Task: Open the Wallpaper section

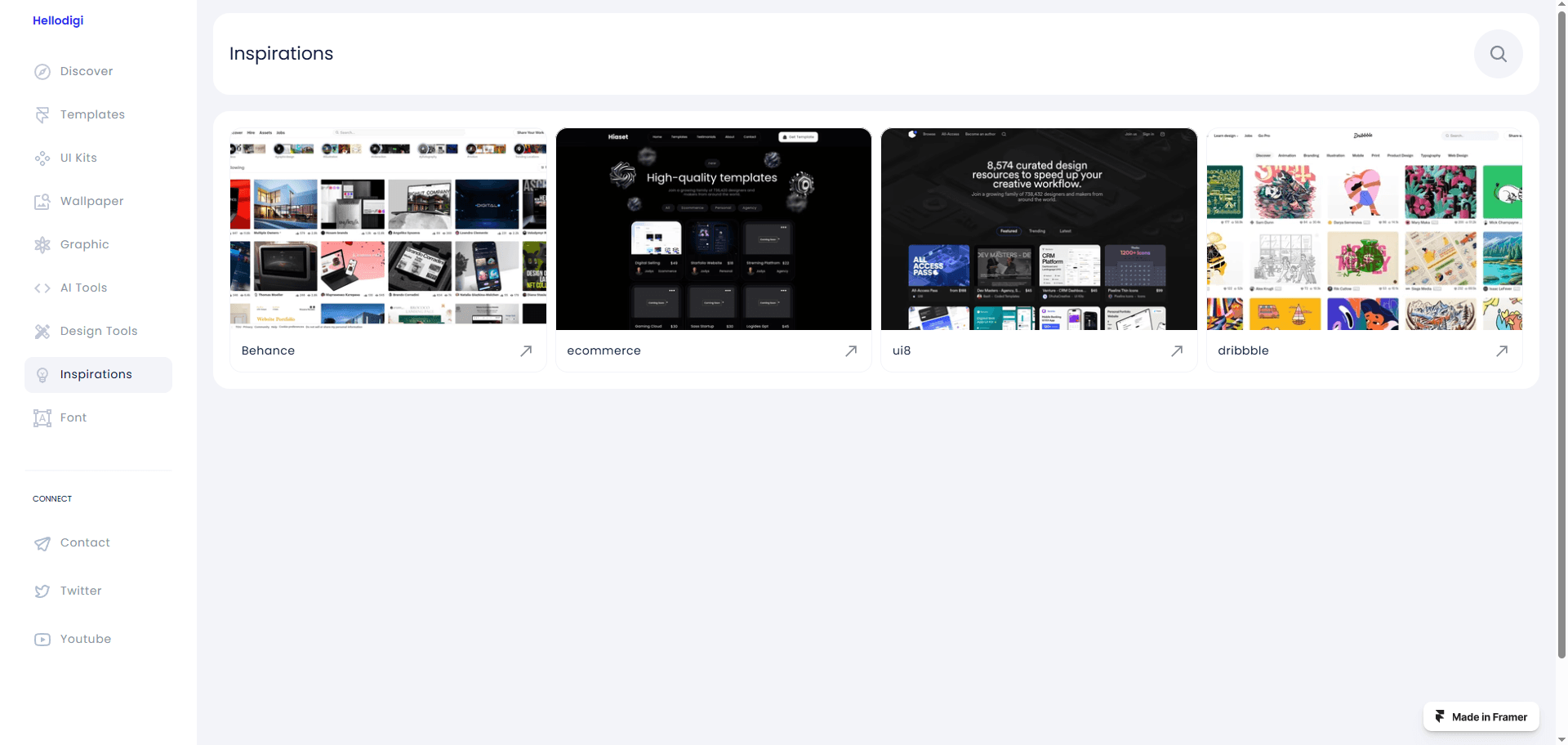Action: (98, 202)
